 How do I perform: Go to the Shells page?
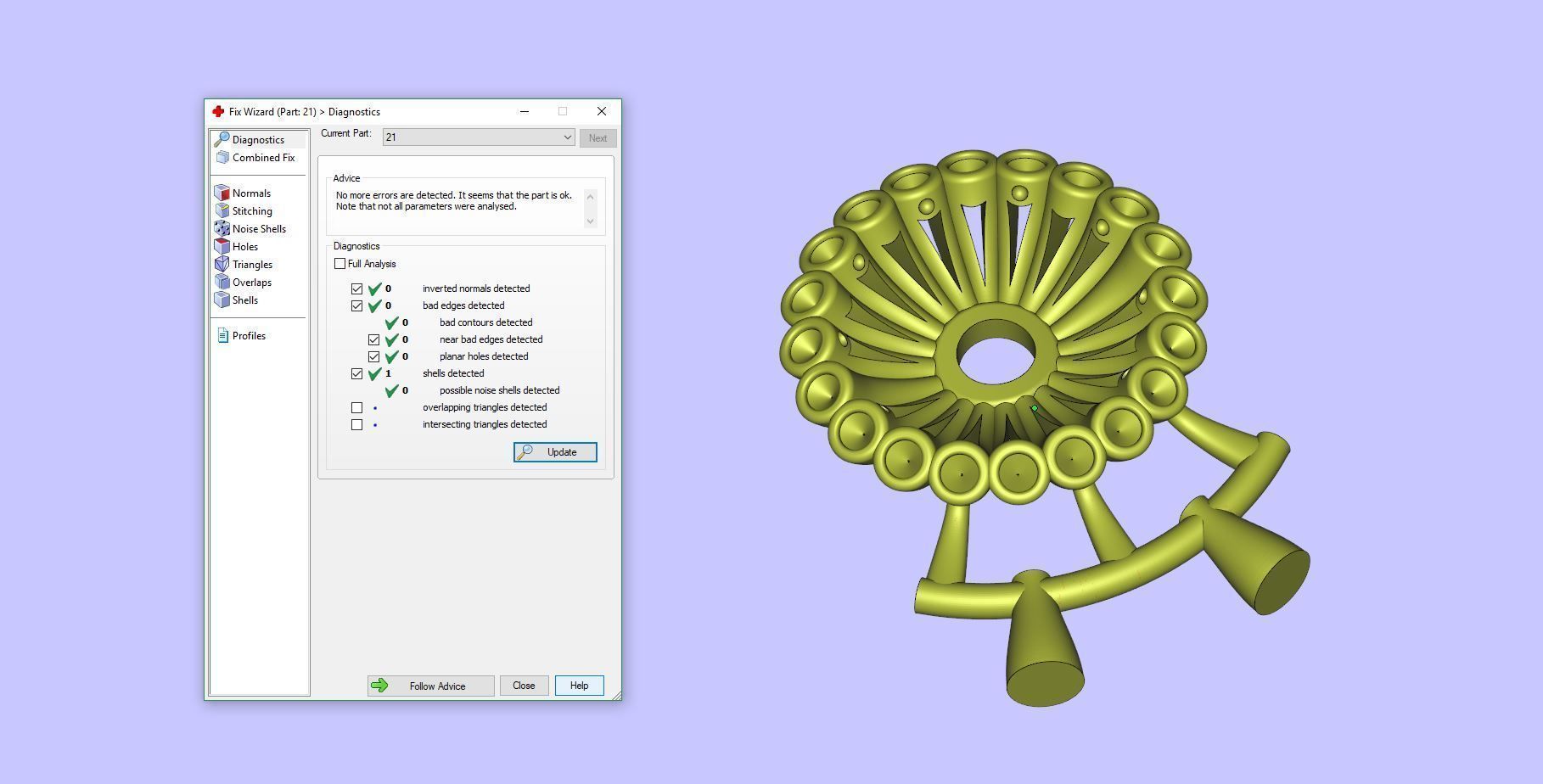[245, 300]
